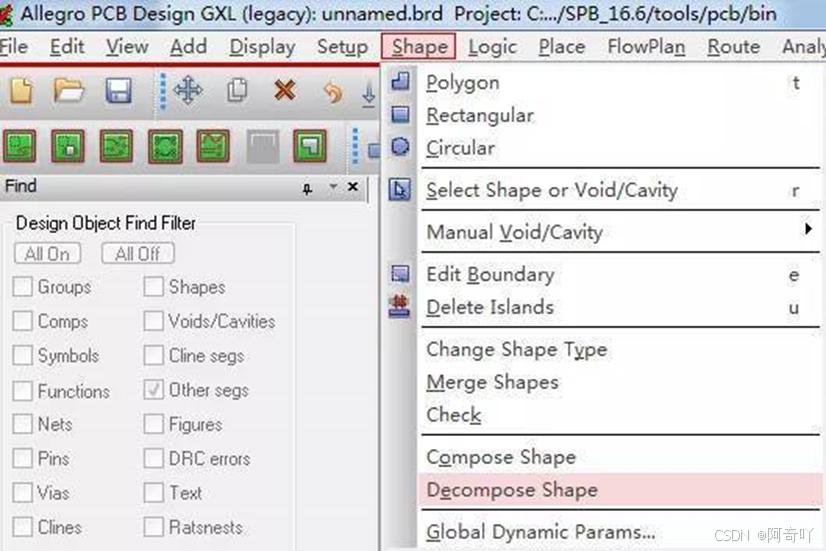Screen dimensions: 826x551
Task: Enable the Cline segs checkbox
Action: 153,356
